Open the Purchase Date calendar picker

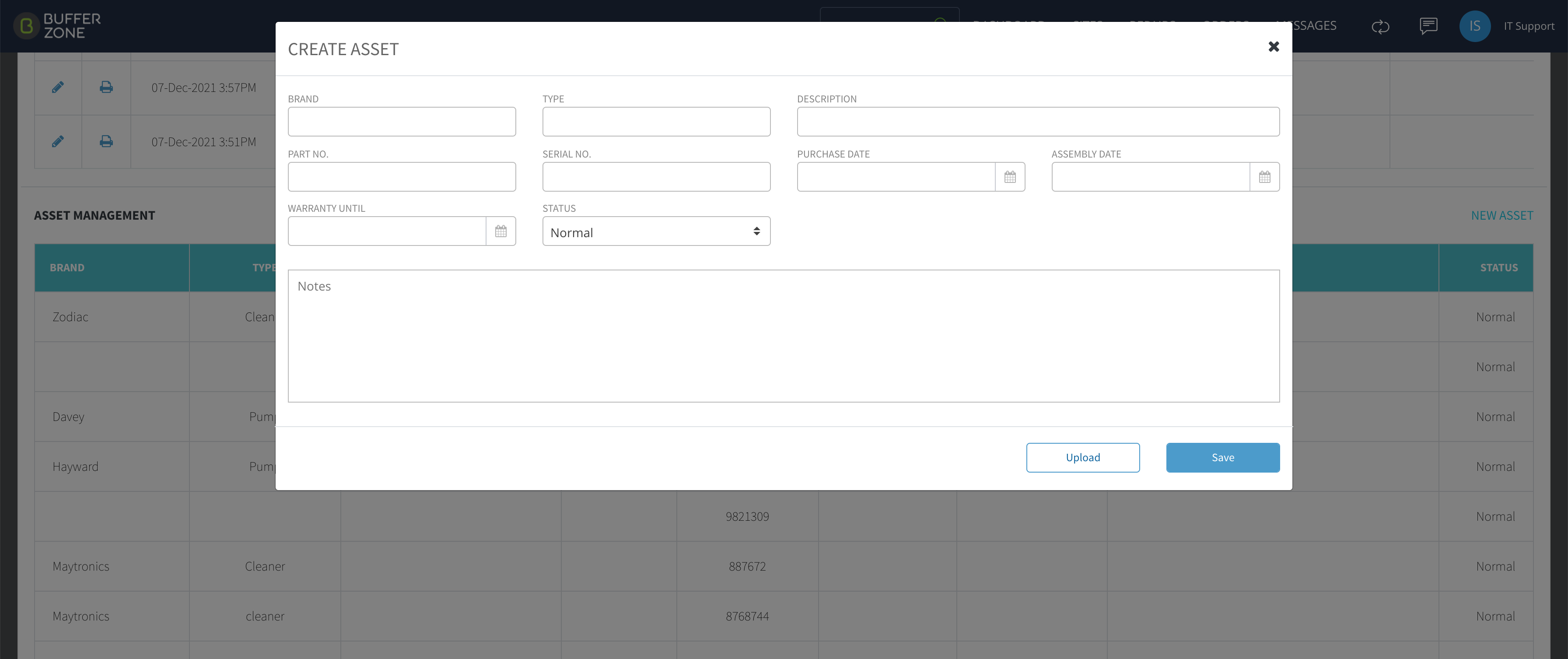tap(1010, 177)
